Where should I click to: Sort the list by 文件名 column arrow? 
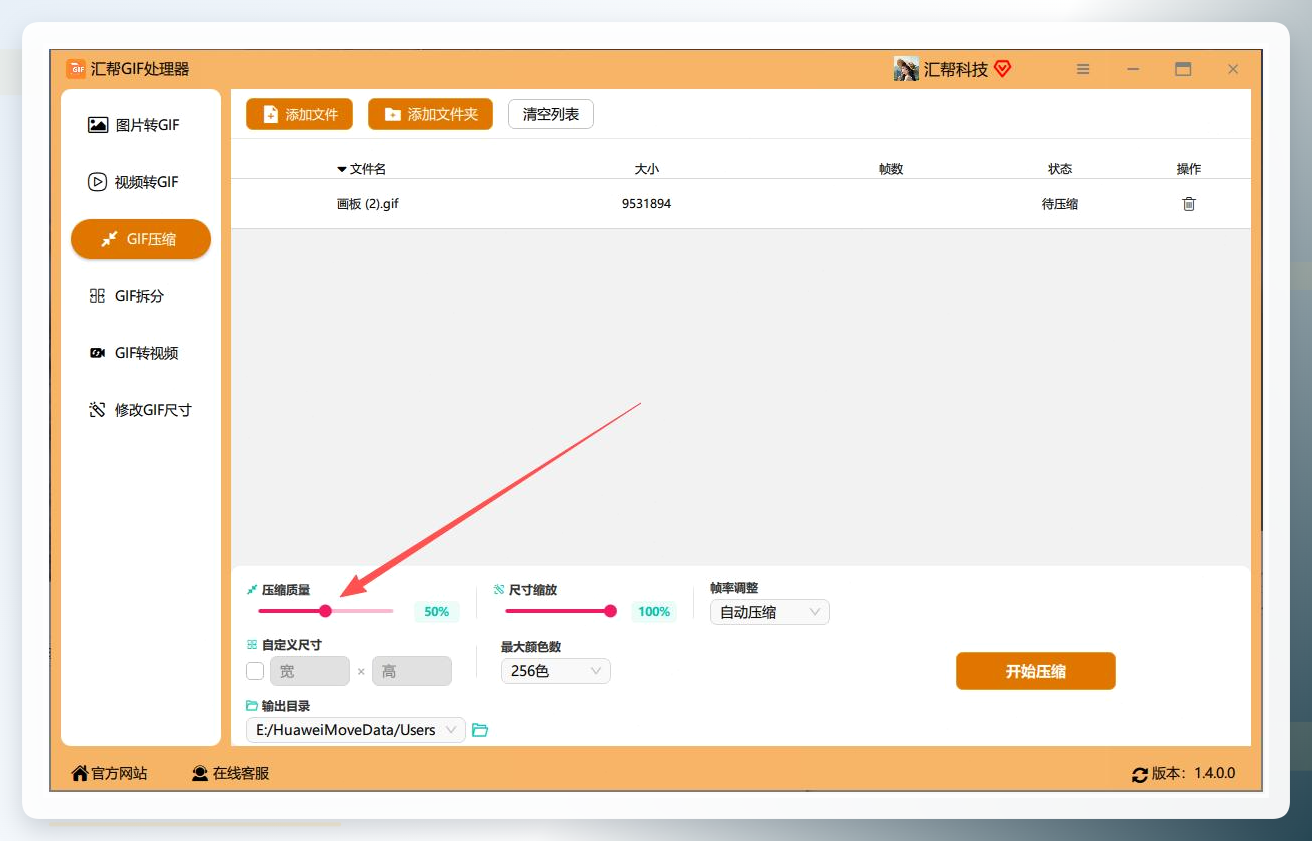point(342,170)
